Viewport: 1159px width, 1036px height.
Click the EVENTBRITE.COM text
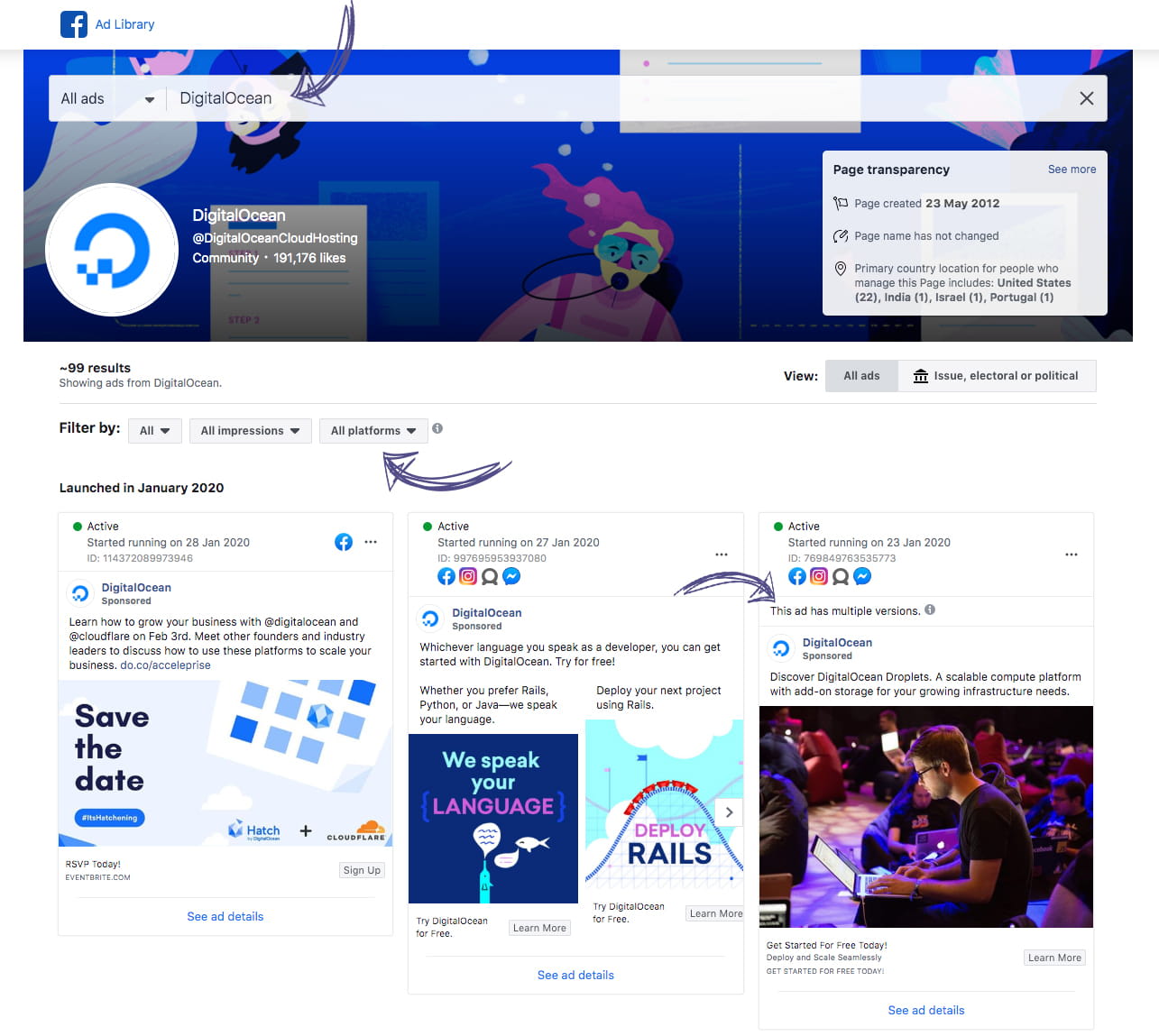pos(97,877)
